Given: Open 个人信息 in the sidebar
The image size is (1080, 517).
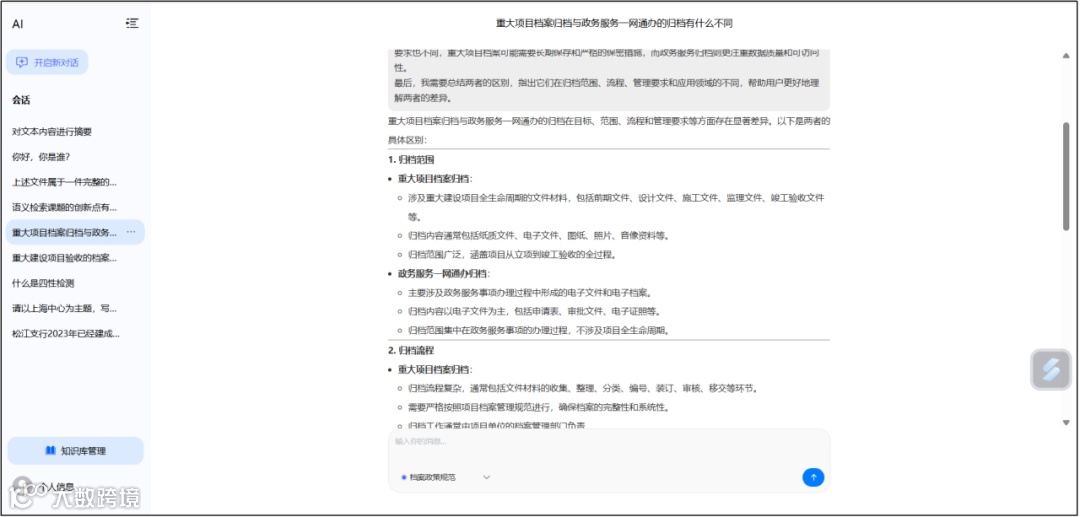Looking at the screenshot, I should coord(55,487).
